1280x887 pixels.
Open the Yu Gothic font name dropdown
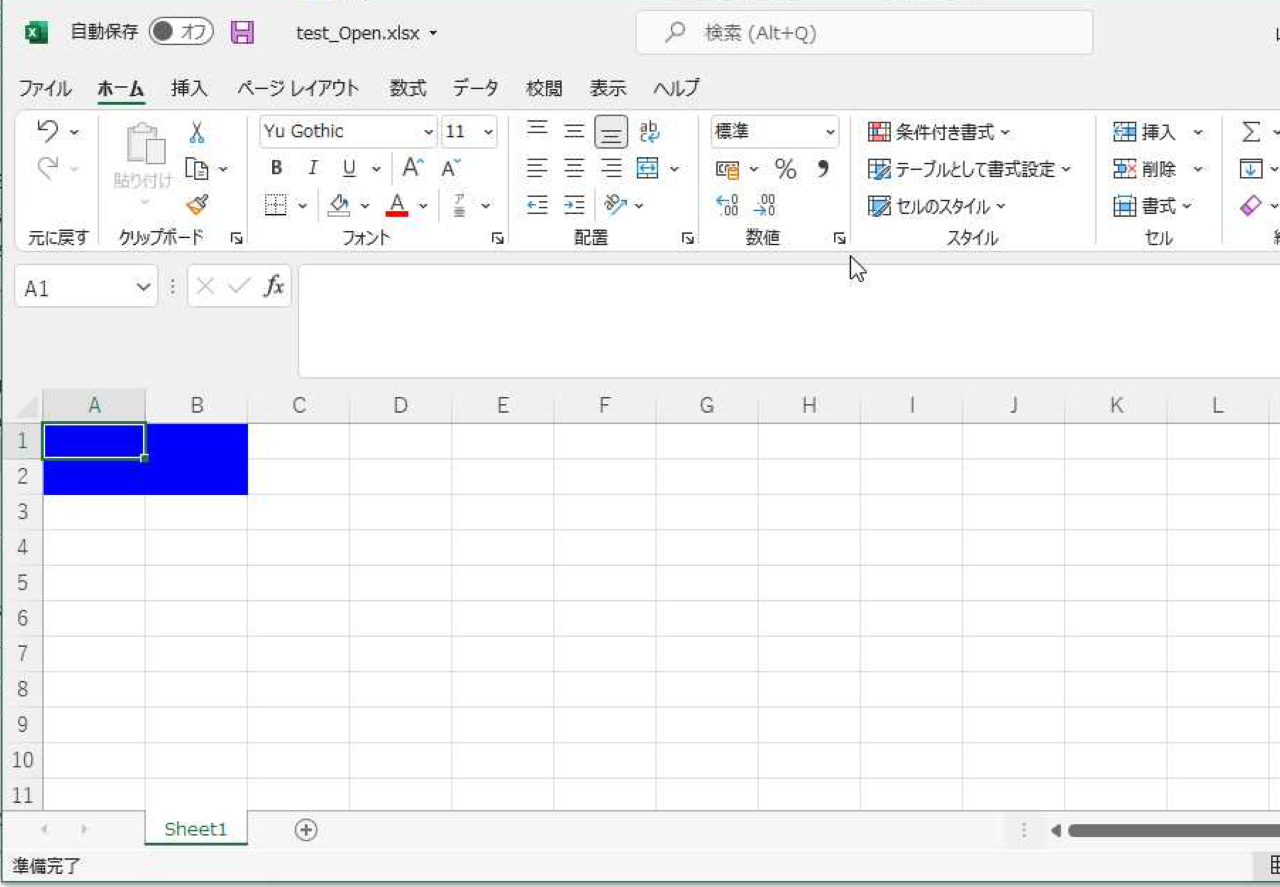click(x=429, y=132)
